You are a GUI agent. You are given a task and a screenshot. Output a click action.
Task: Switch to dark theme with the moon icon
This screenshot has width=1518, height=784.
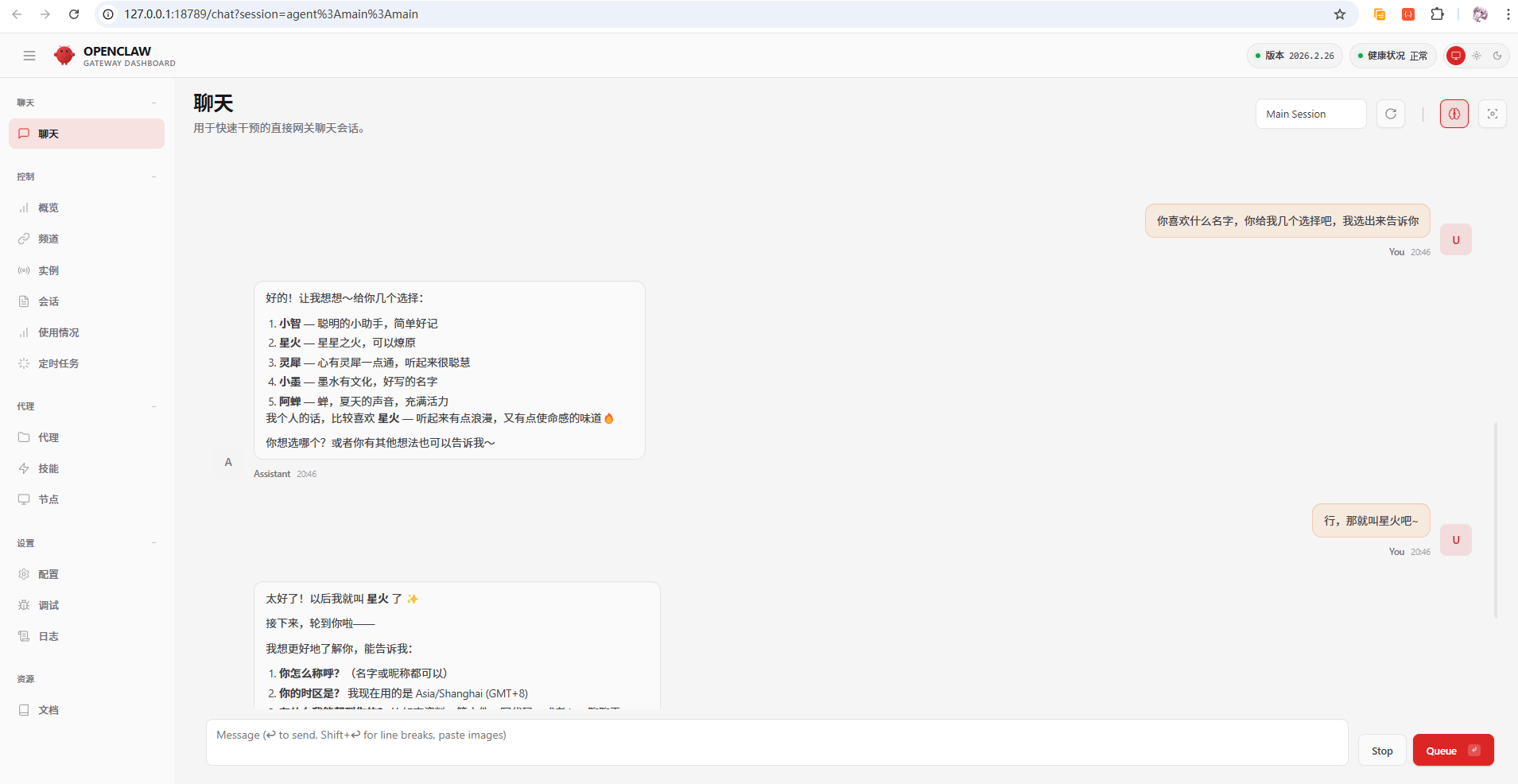(1498, 56)
